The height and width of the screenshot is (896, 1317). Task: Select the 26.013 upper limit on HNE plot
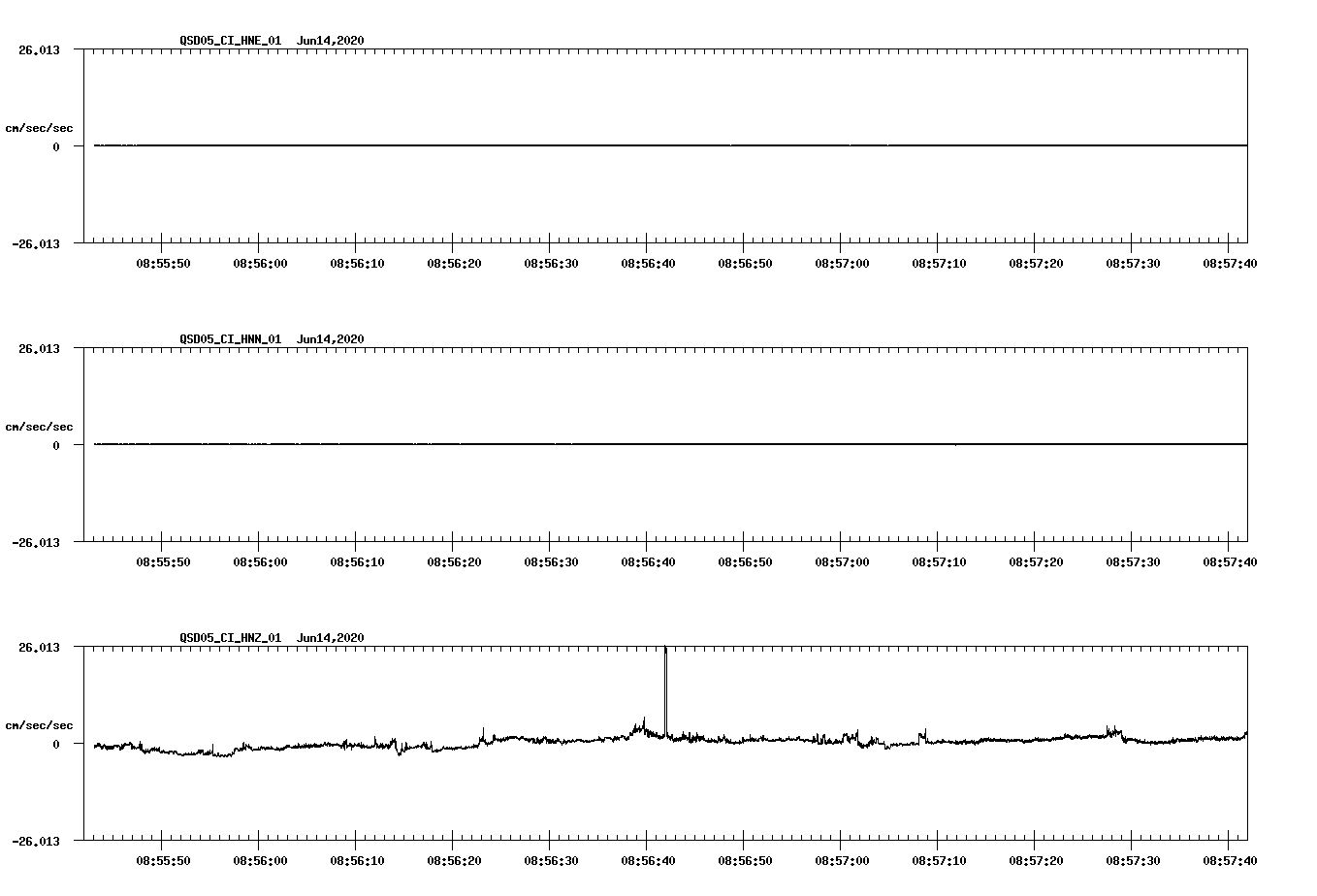point(39,50)
